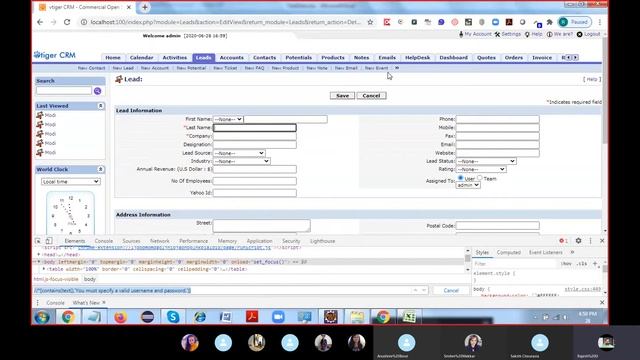This screenshot has height=360, width=640.
Task: Show more quick-create links with » icon
Action: (x=397, y=68)
